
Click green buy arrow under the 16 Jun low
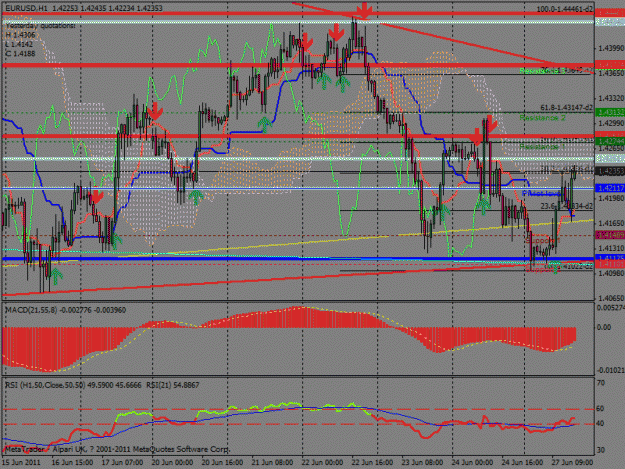point(56,276)
